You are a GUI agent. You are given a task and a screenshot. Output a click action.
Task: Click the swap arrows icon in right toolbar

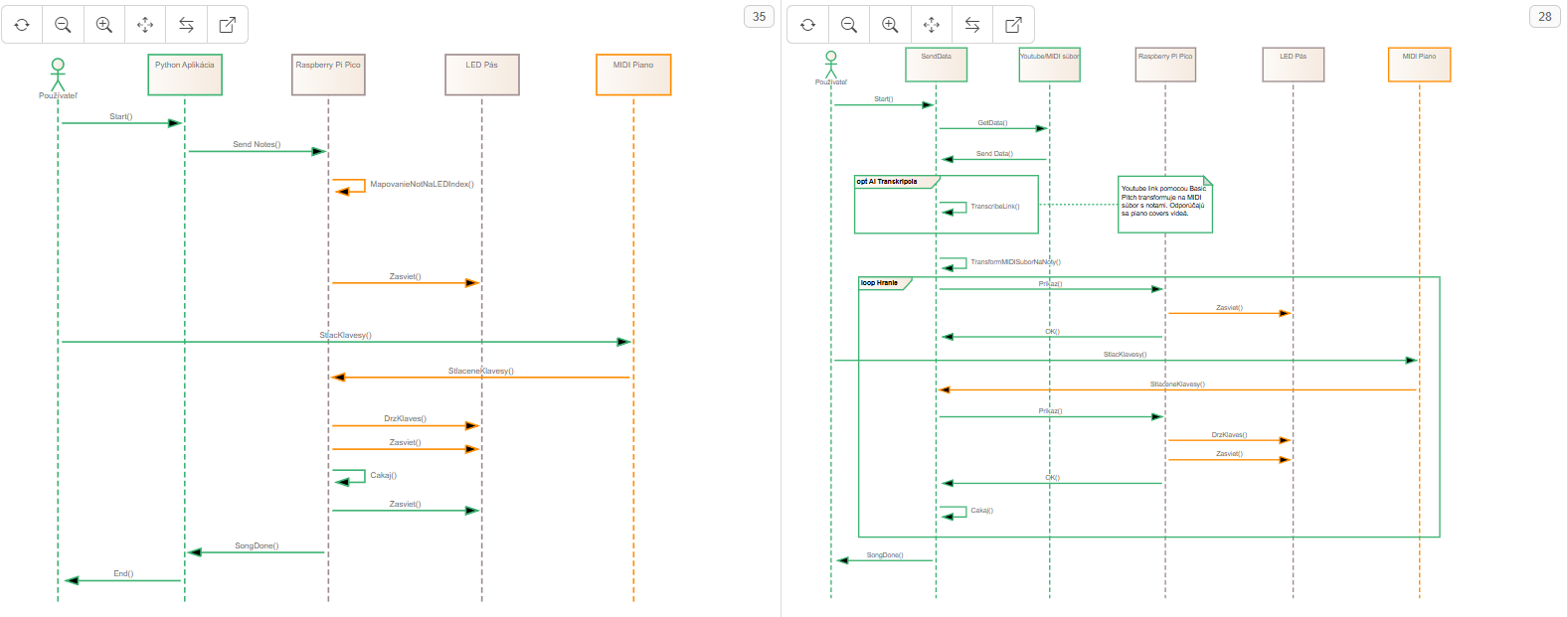[972, 25]
